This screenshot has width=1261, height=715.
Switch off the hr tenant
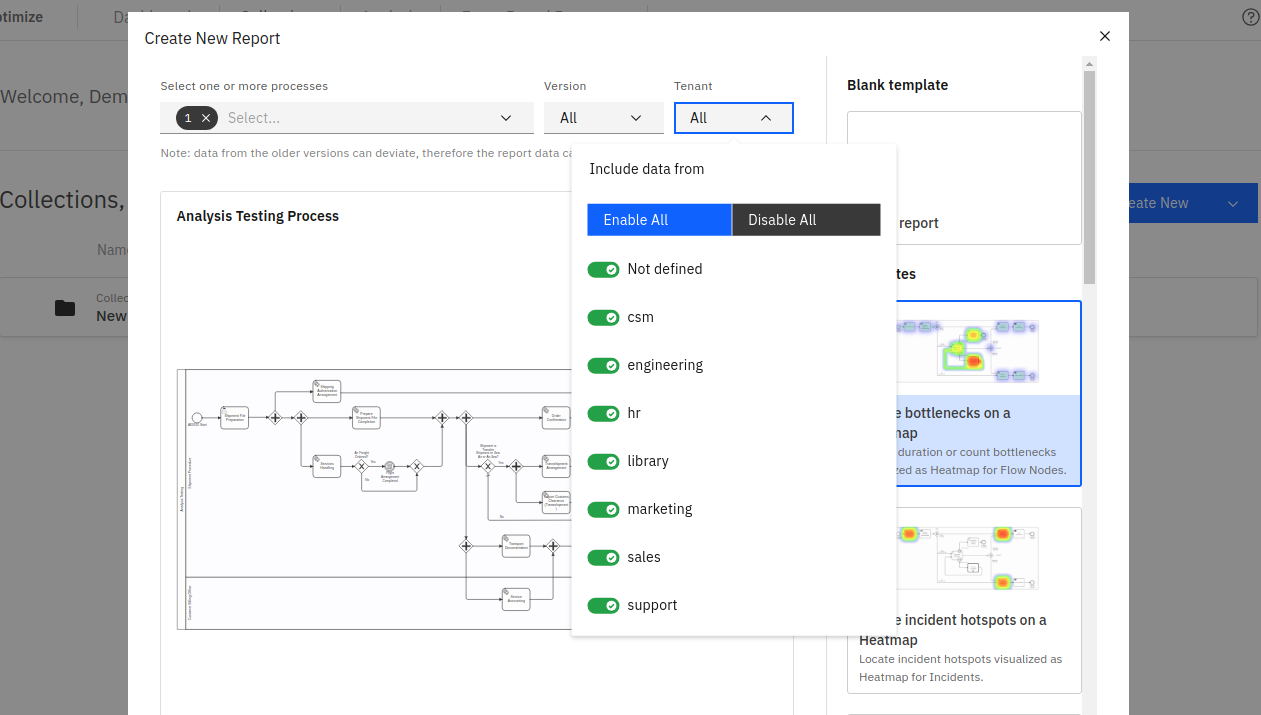coord(603,414)
